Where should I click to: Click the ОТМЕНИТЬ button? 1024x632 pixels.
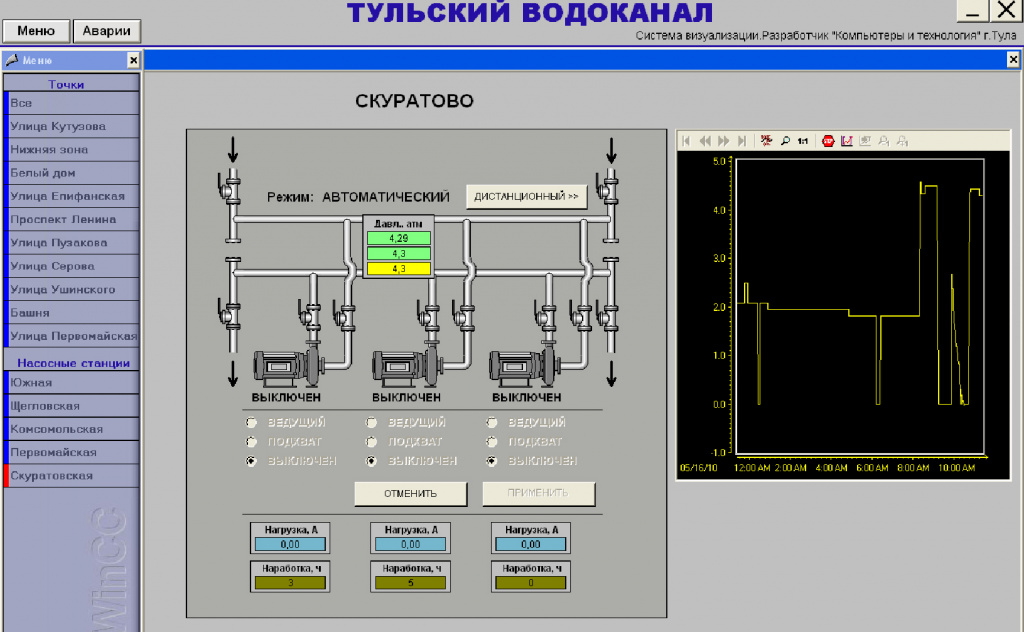(x=410, y=494)
